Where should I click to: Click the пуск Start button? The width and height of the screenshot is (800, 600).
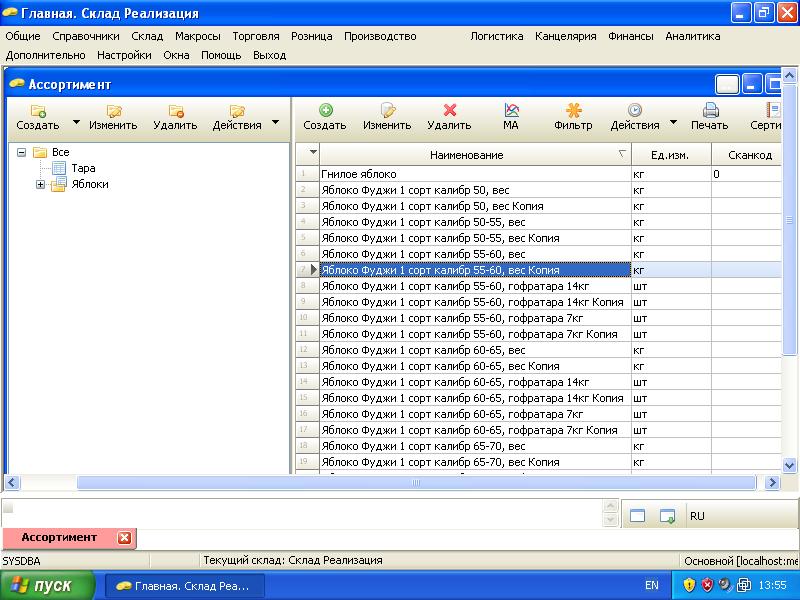(x=47, y=585)
